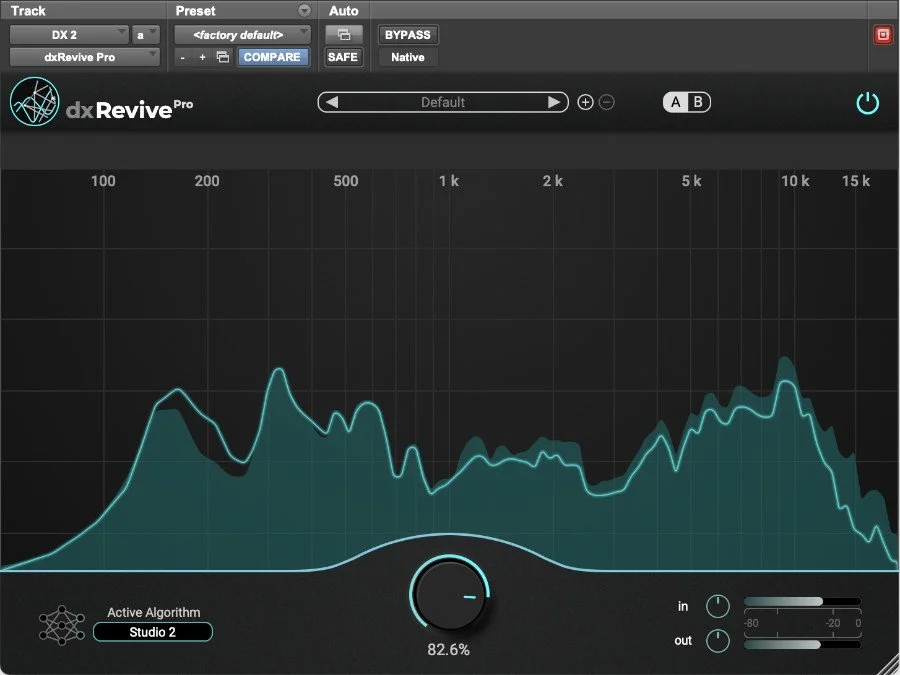Switch to the B comparison state
Viewport: 900px width, 675px height.
coord(699,101)
